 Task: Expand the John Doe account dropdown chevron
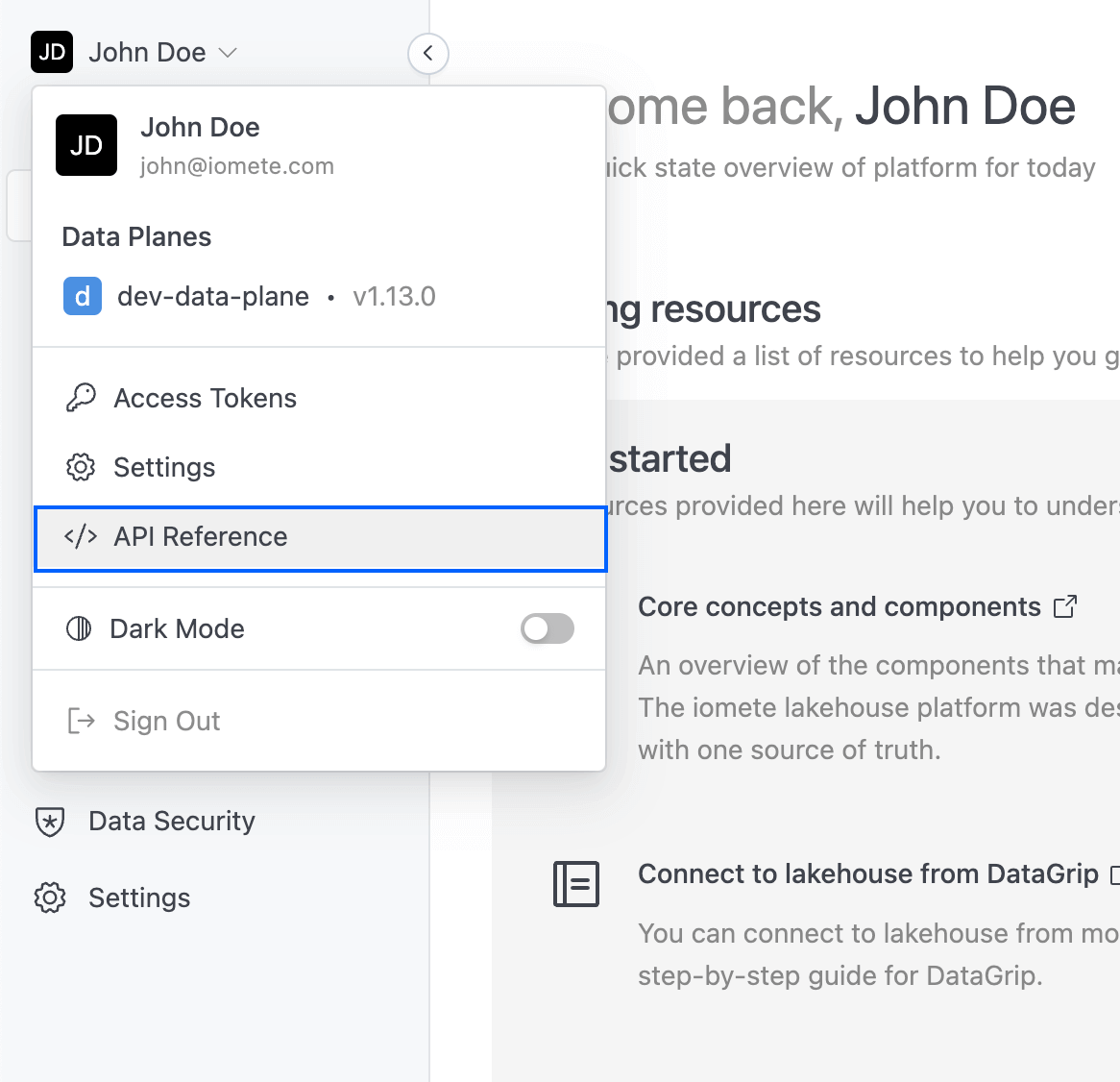pyautogui.click(x=227, y=53)
